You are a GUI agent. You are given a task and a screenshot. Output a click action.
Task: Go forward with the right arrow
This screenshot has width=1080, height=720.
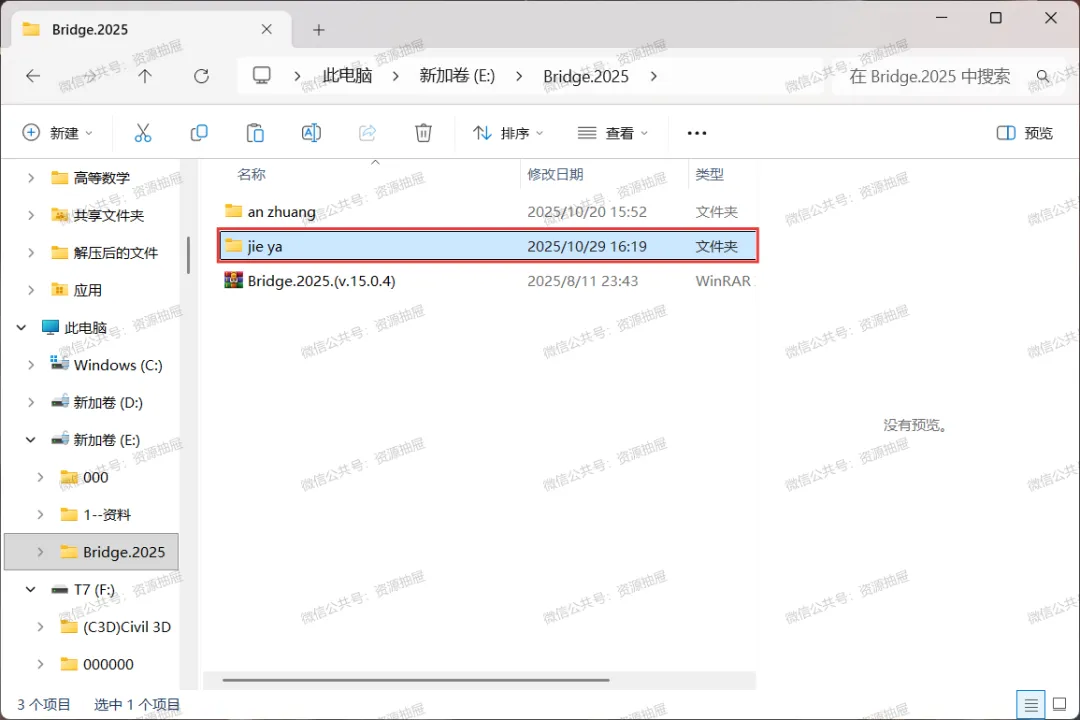[x=89, y=76]
